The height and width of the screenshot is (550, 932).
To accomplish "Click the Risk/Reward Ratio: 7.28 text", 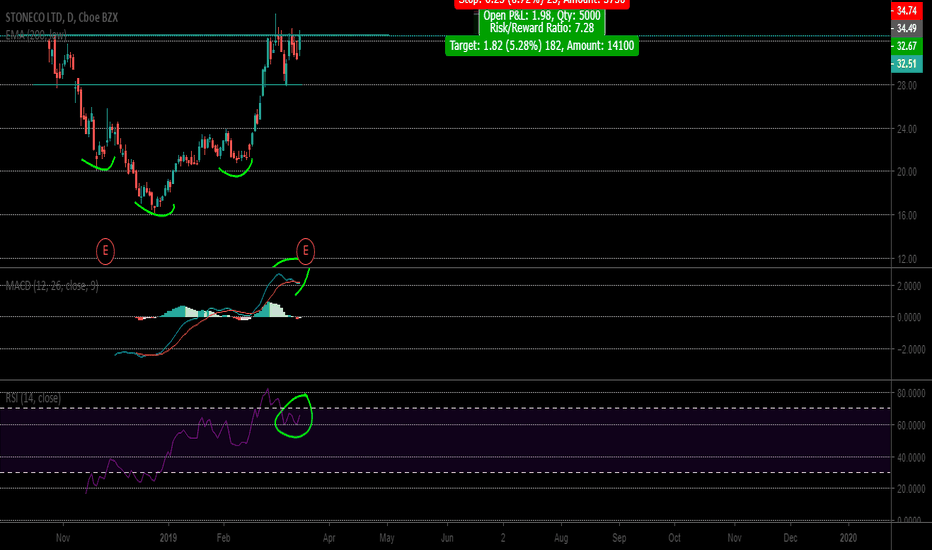I will coord(541,28).
